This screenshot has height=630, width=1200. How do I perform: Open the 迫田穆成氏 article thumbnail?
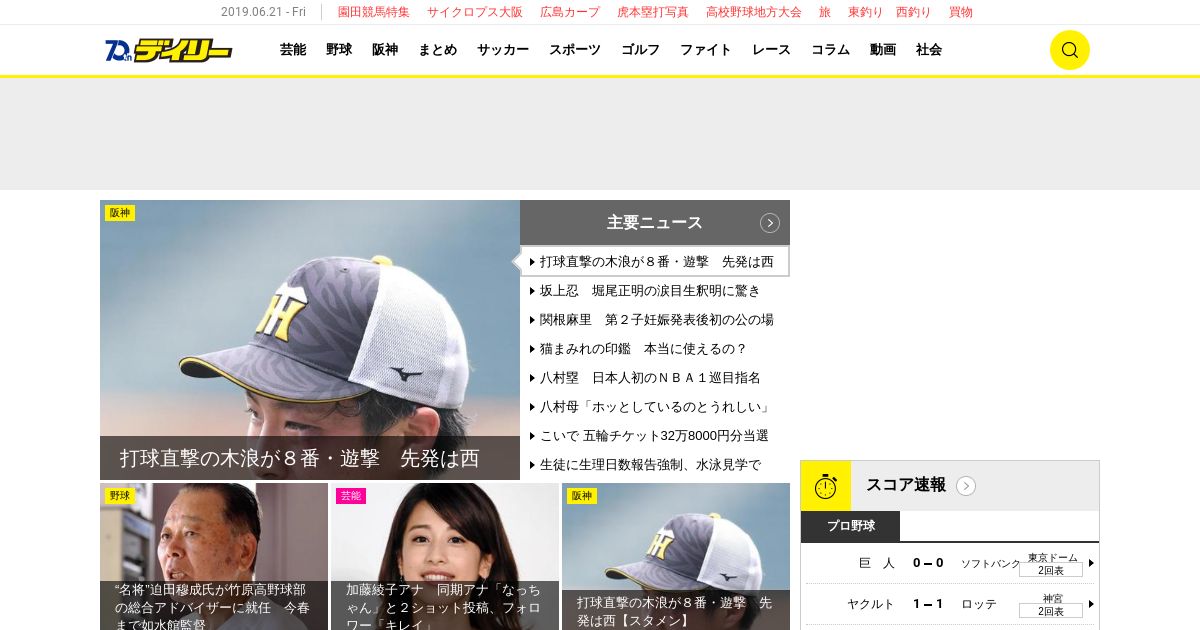coord(214,556)
